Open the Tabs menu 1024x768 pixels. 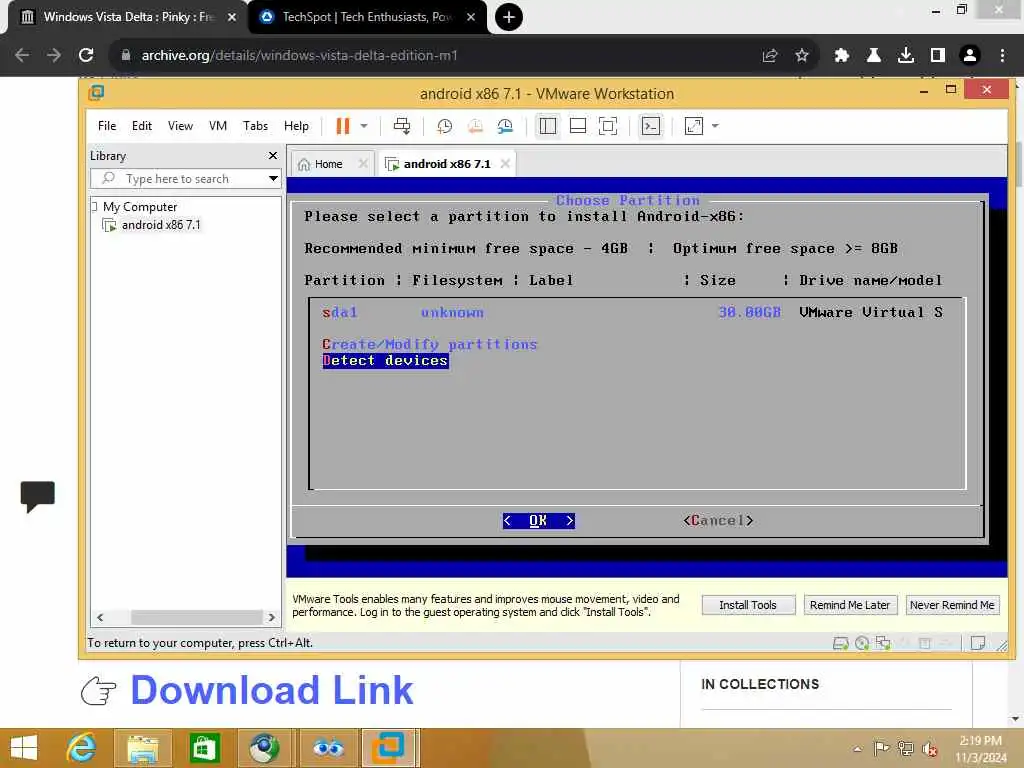[255, 126]
